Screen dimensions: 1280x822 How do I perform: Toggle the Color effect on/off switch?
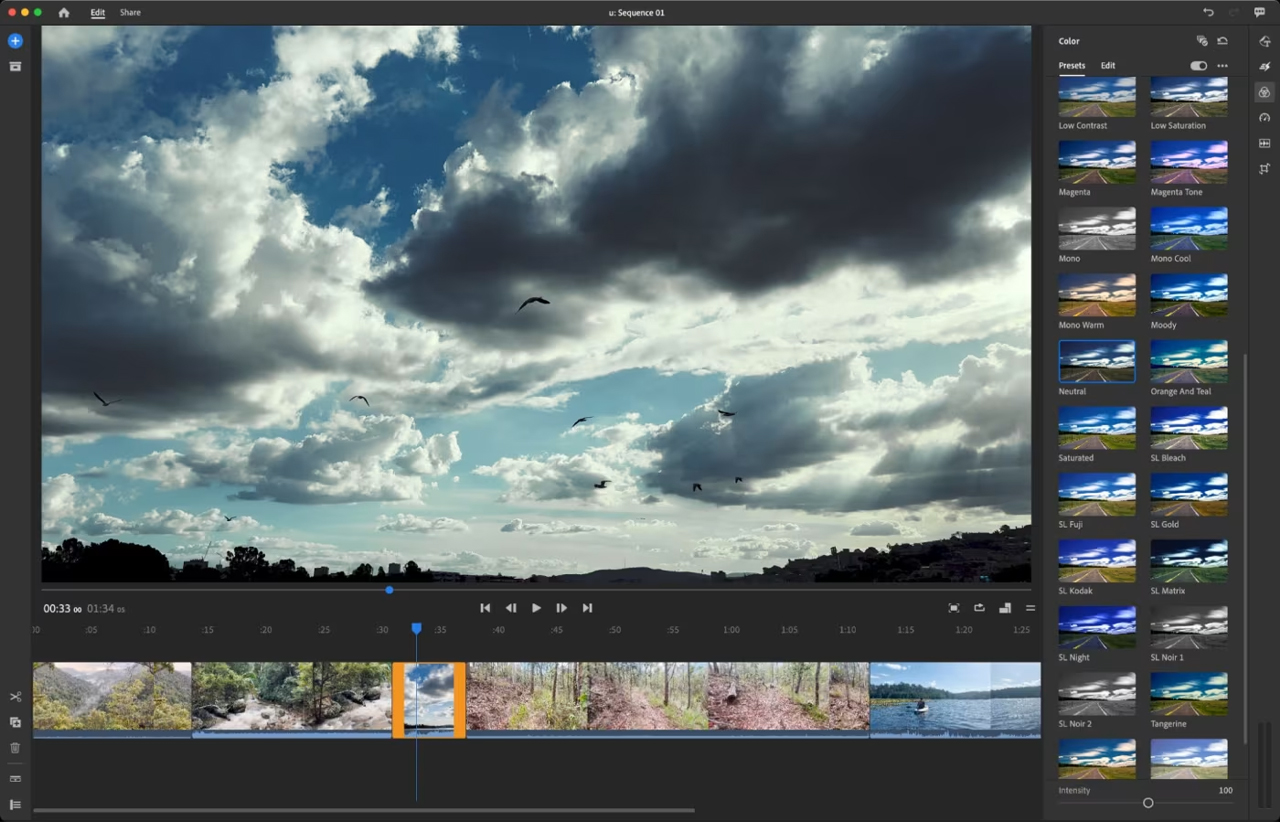coord(1198,66)
